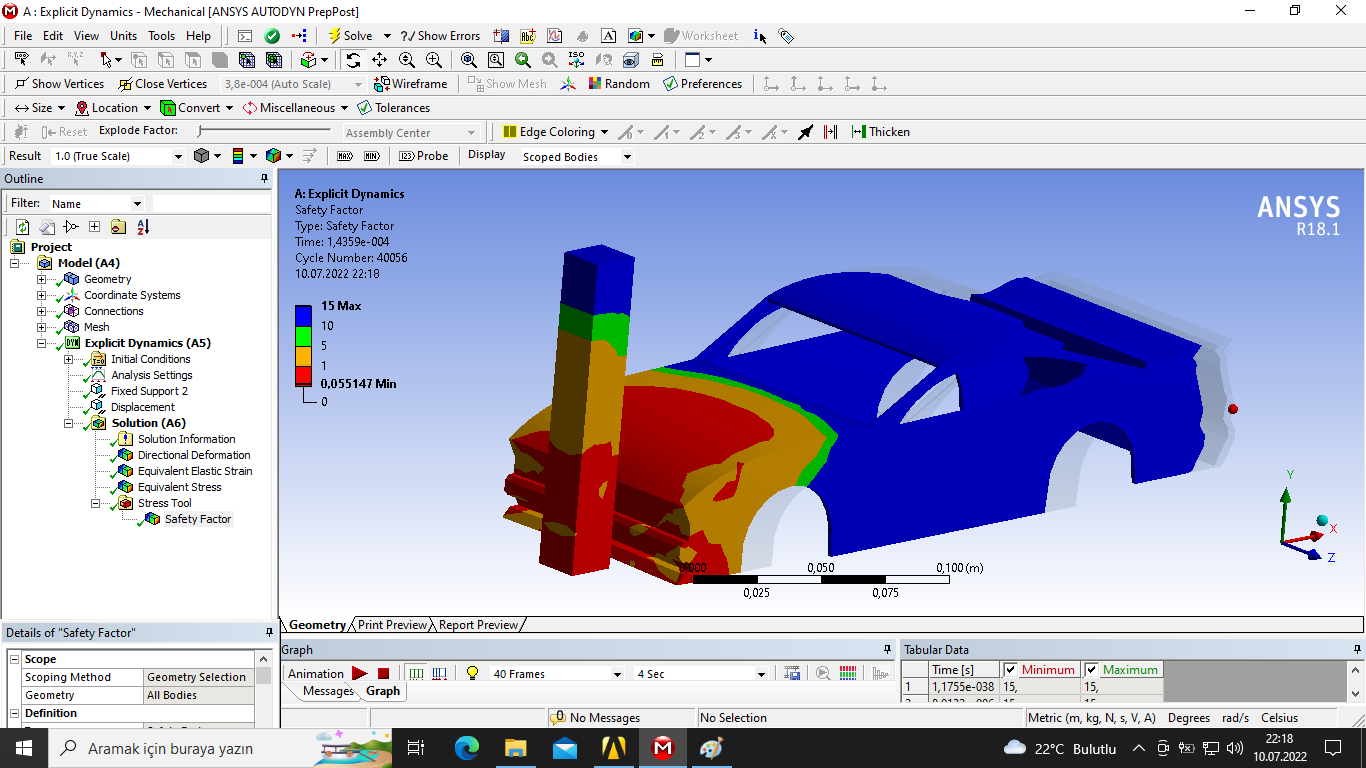Click the Export Video File icon

point(792,674)
